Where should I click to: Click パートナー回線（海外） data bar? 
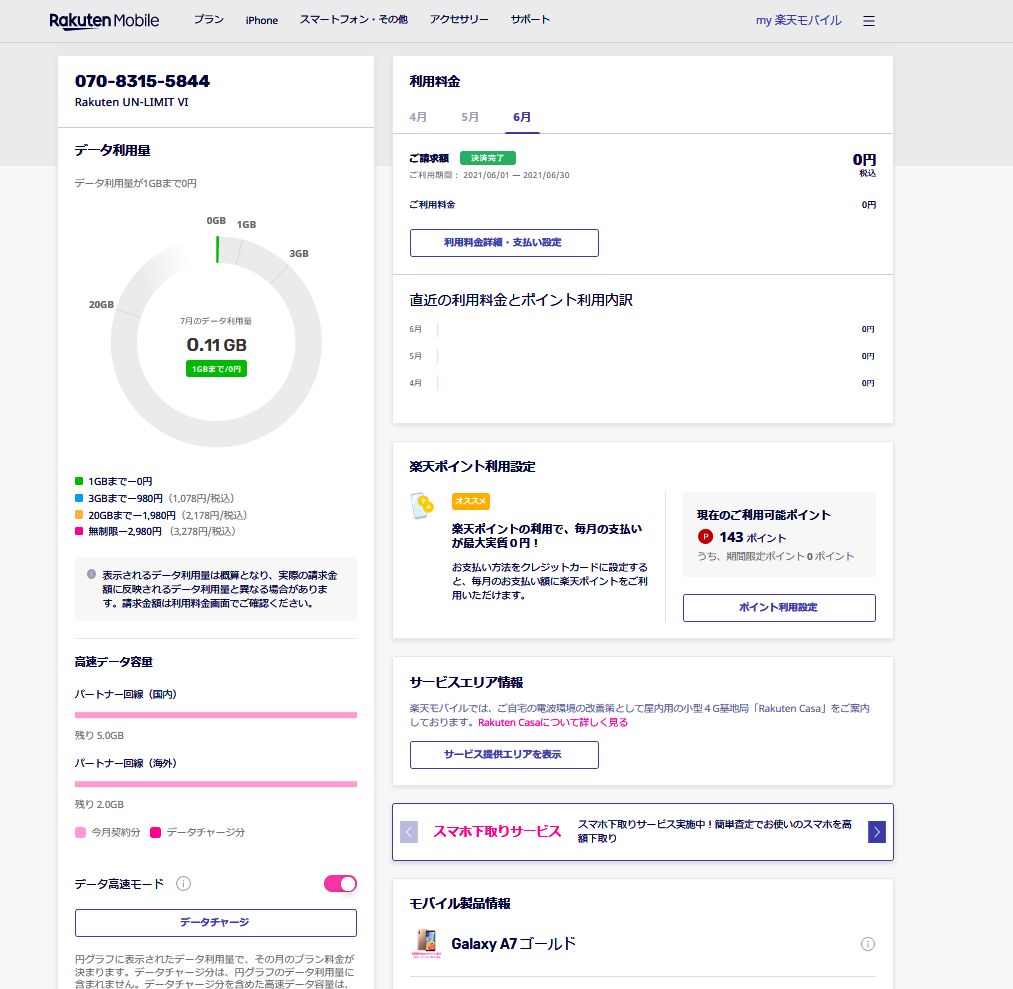tap(216, 784)
